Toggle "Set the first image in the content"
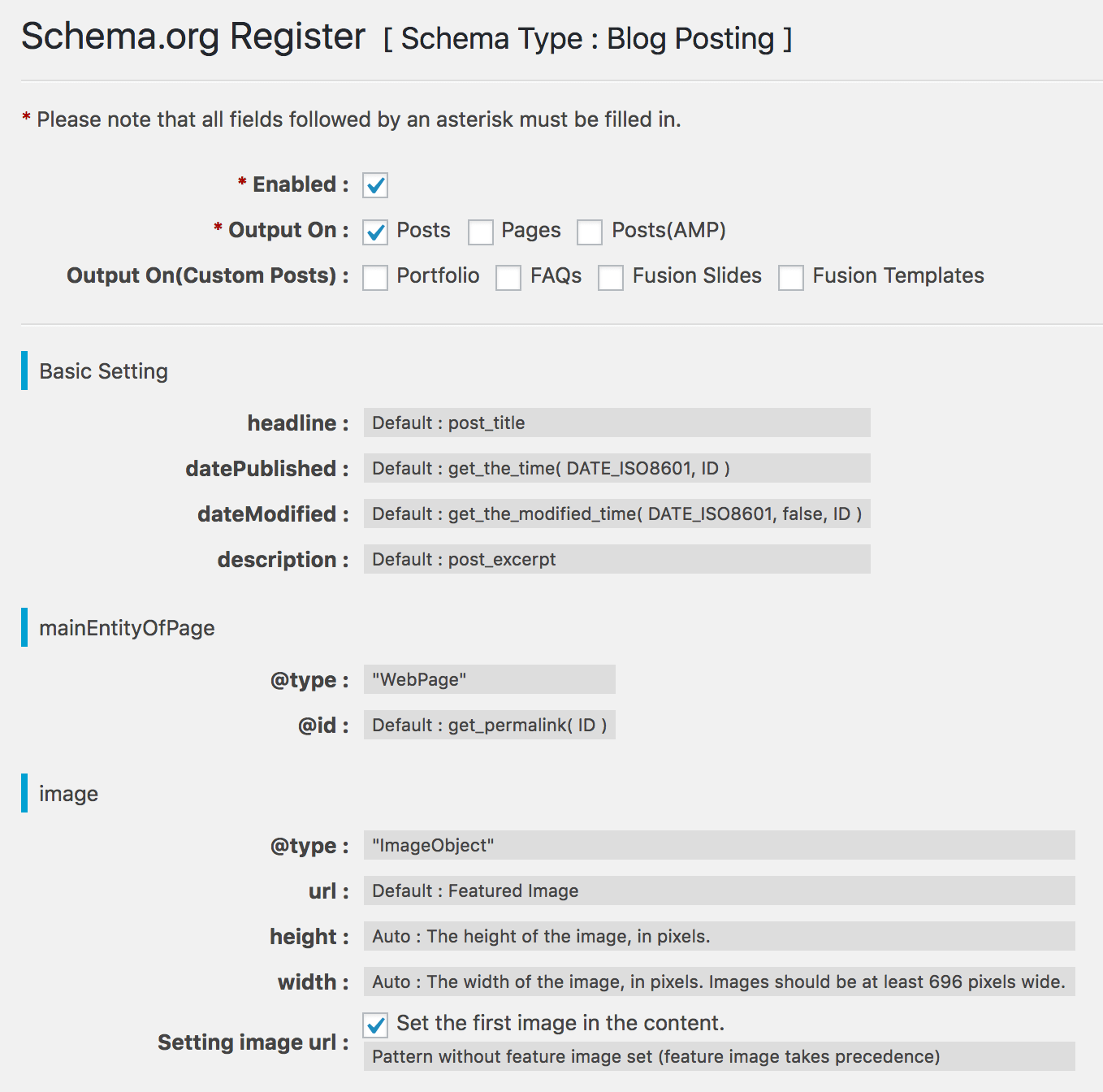Image resolution: width=1103 pixels, height=1092 pixels. (375, 1025)
